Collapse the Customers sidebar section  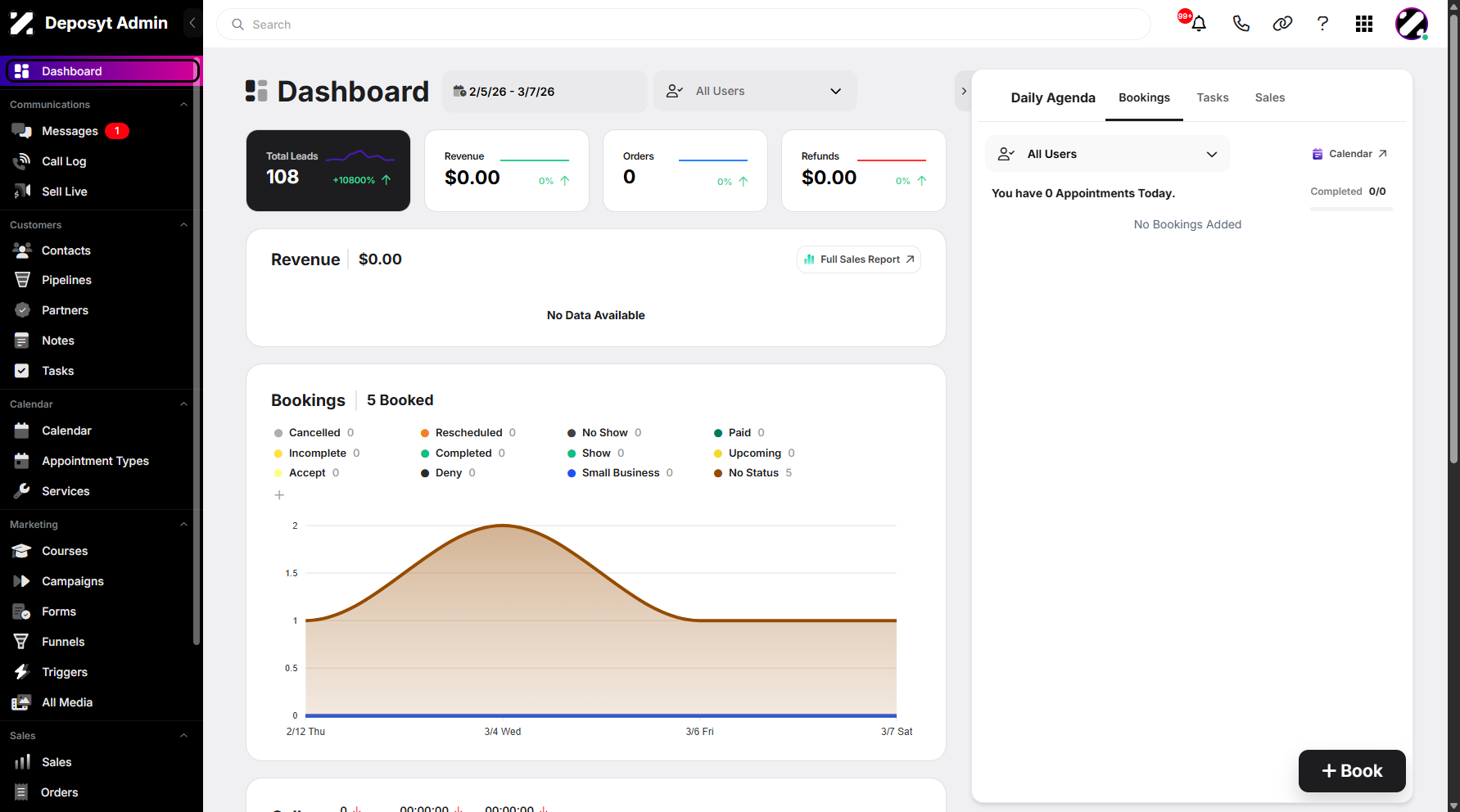pos(183,225)
